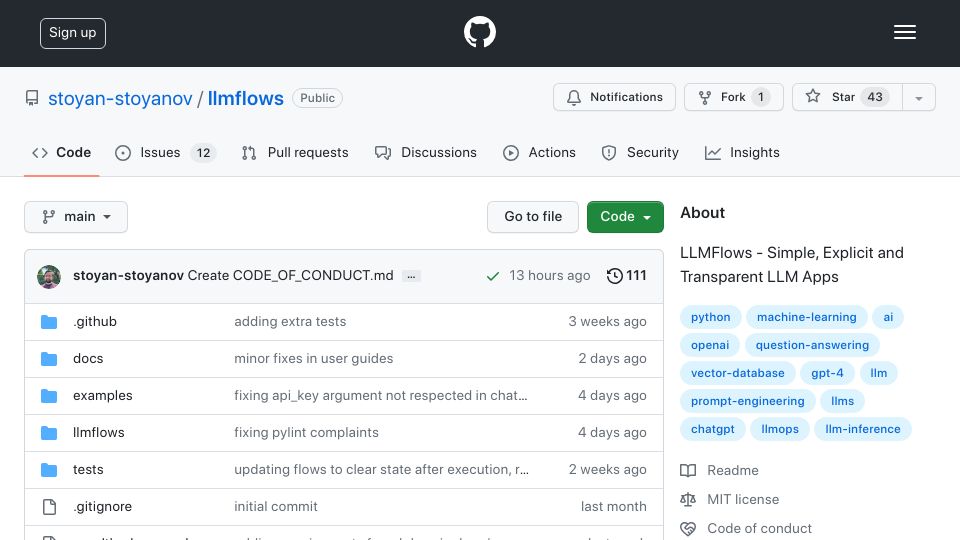Select the question-answering topic tag
Viewport: 960px width, 540px height.
(x=812, y=345)
